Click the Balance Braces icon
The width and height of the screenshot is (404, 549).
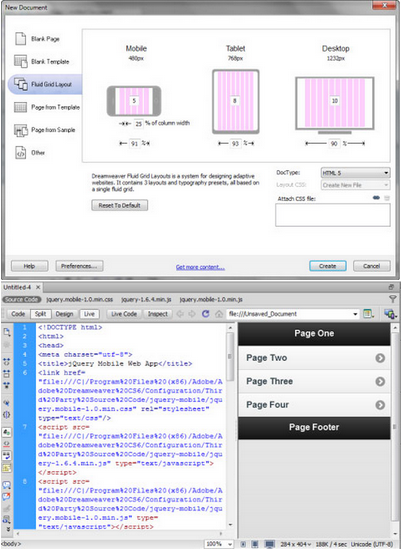pyautogui.click(x=7, y=415)
